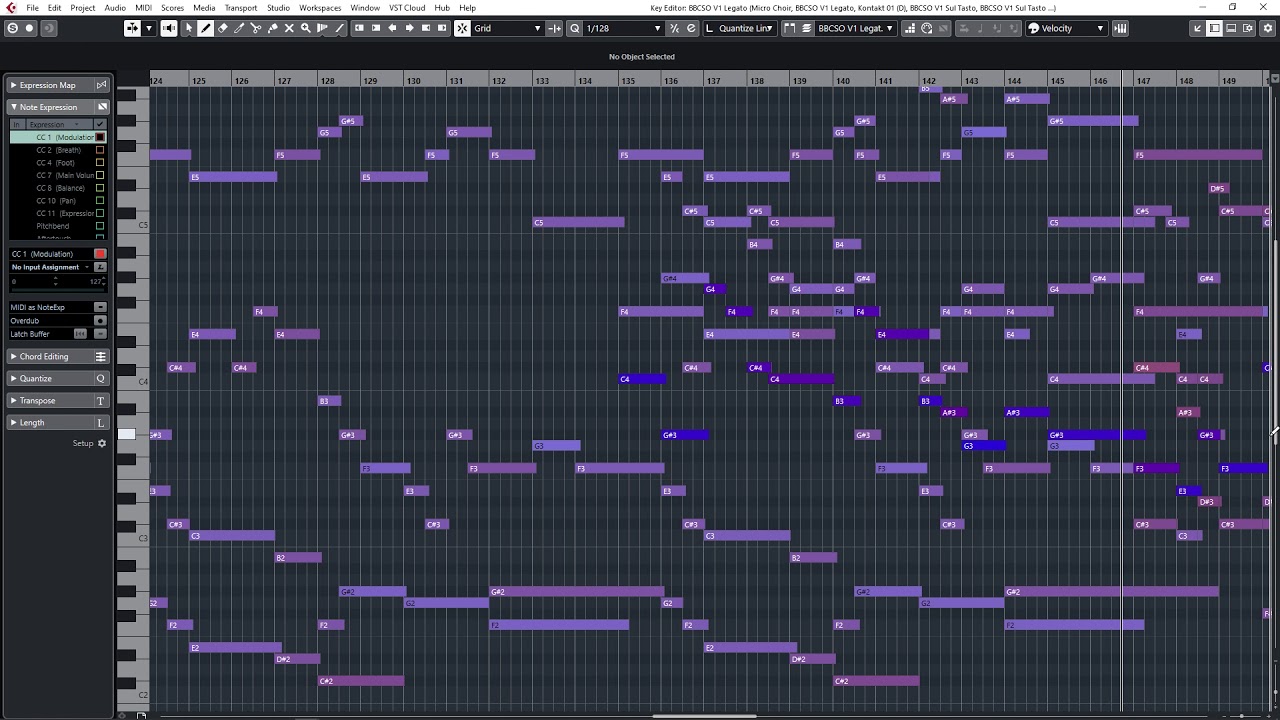Click the Nudge Left arrow icon
Screen dimensions: 1280x720
[392, 28]
